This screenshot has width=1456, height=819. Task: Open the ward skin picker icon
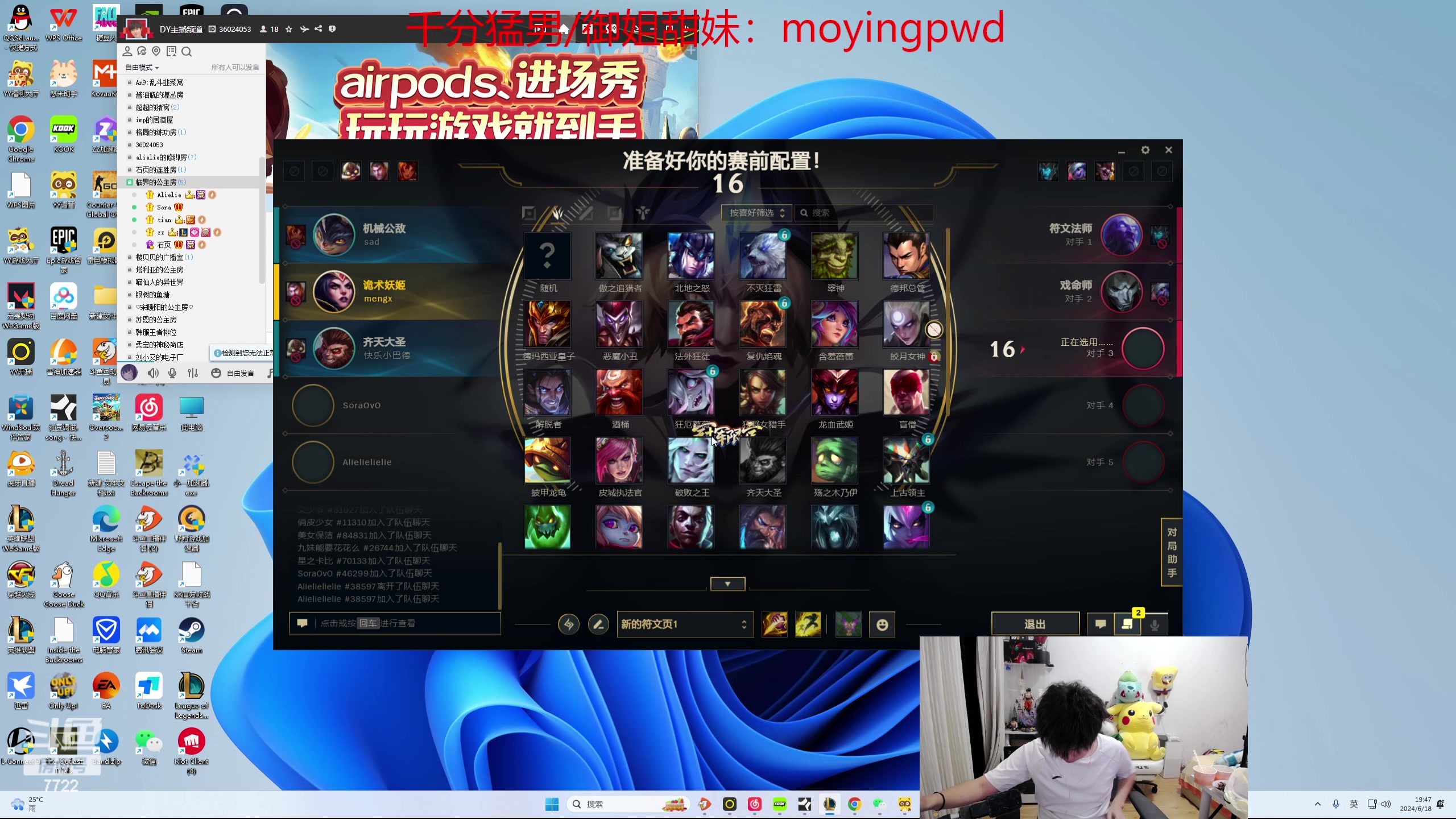(848, 624)
